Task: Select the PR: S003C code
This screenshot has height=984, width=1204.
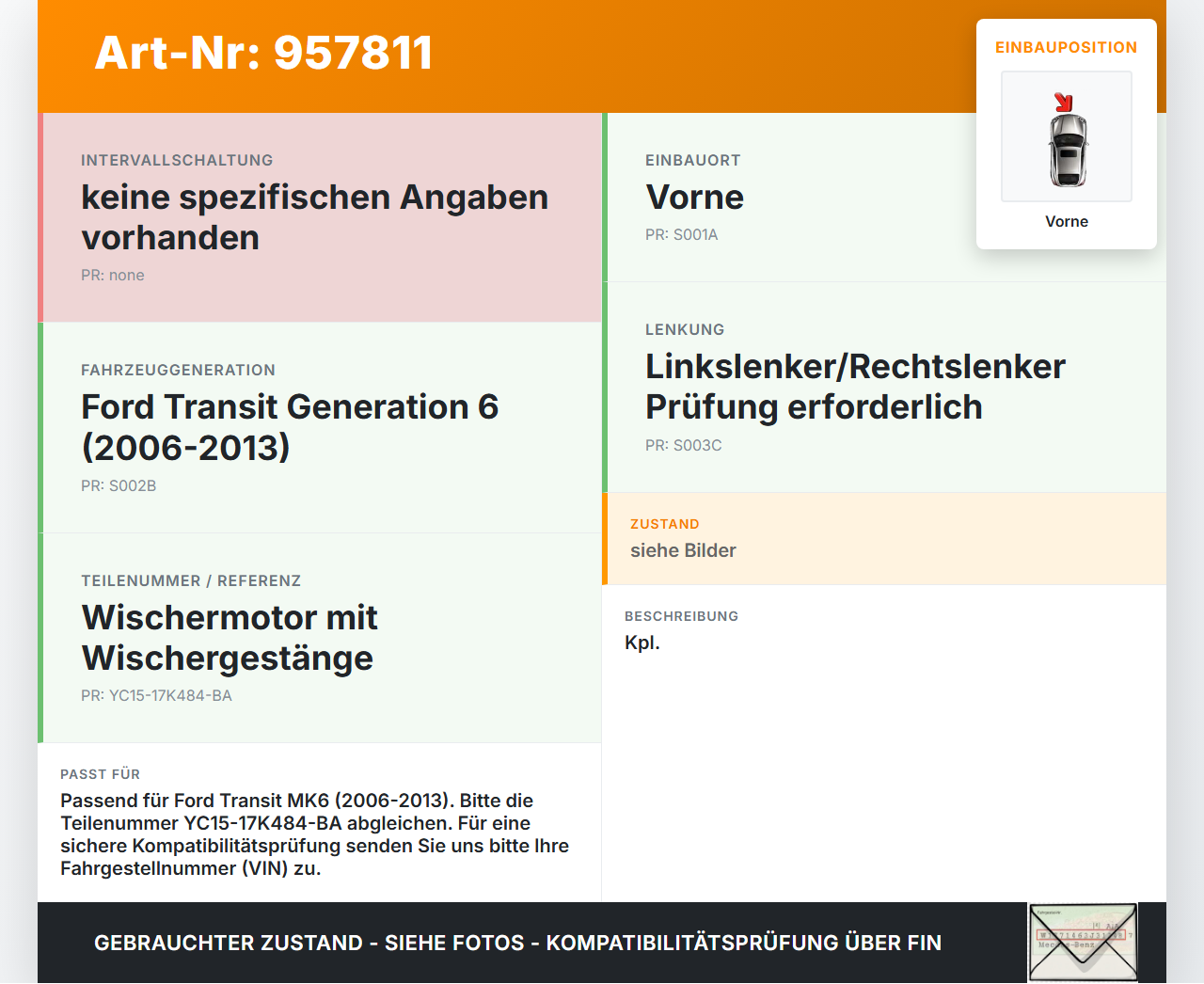Action: pos(683,446)
